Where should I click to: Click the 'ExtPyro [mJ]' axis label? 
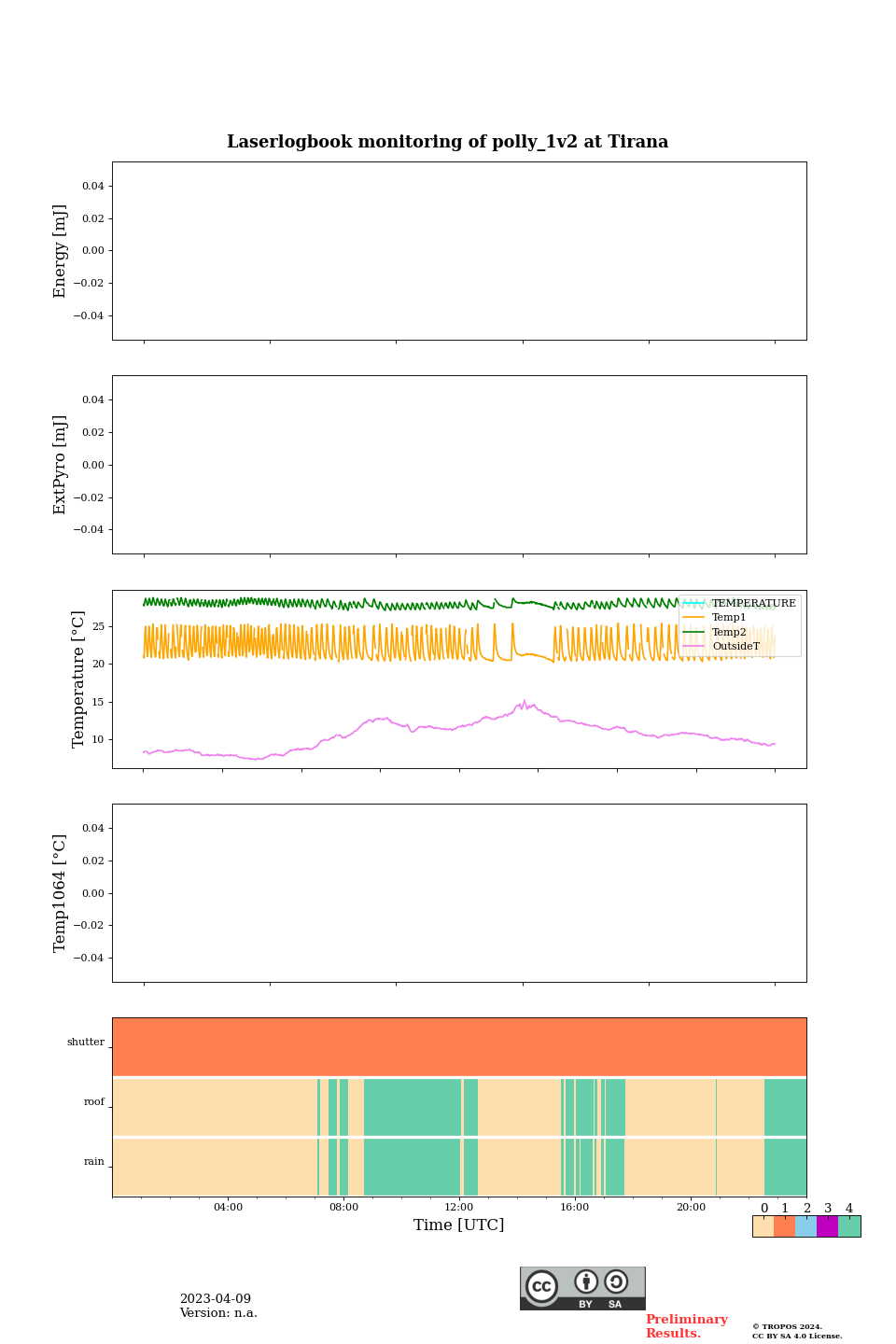click(x=61, y=465)
